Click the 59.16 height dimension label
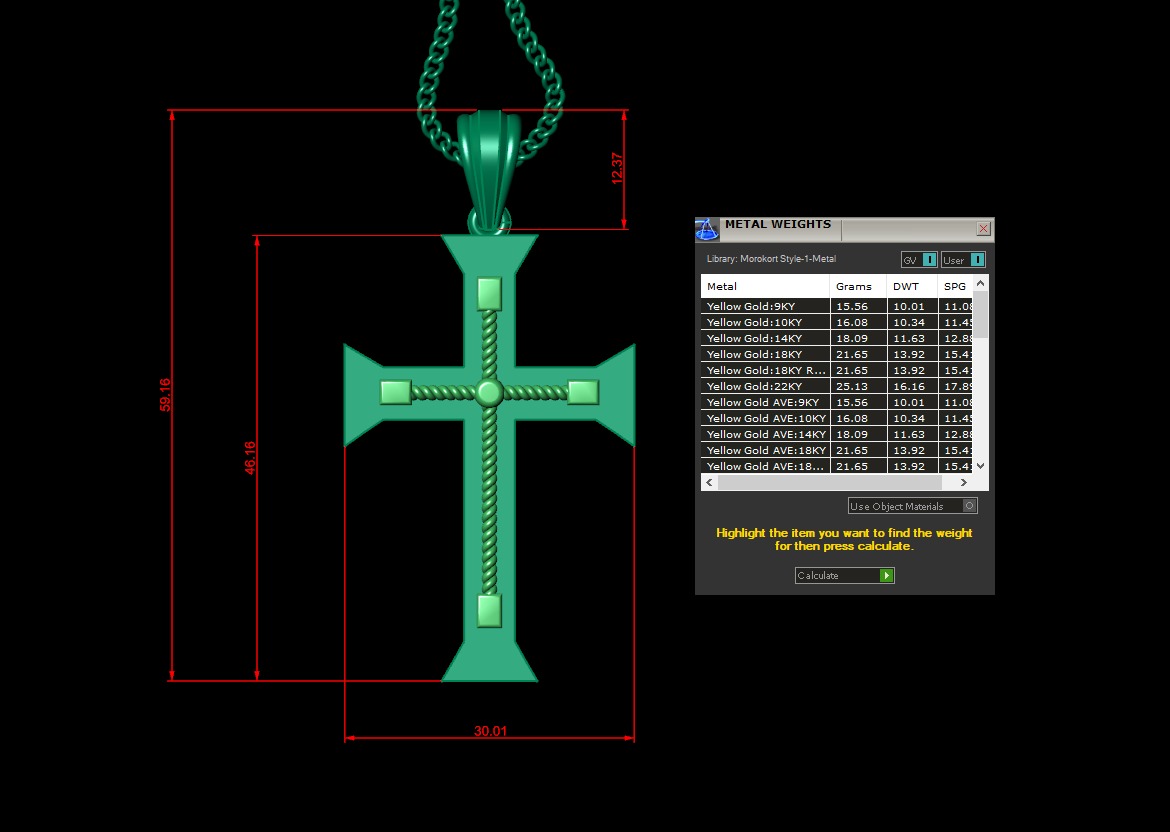Image resolution: width=1170 pixels, height=832 pixels. (x=165, y=395)
